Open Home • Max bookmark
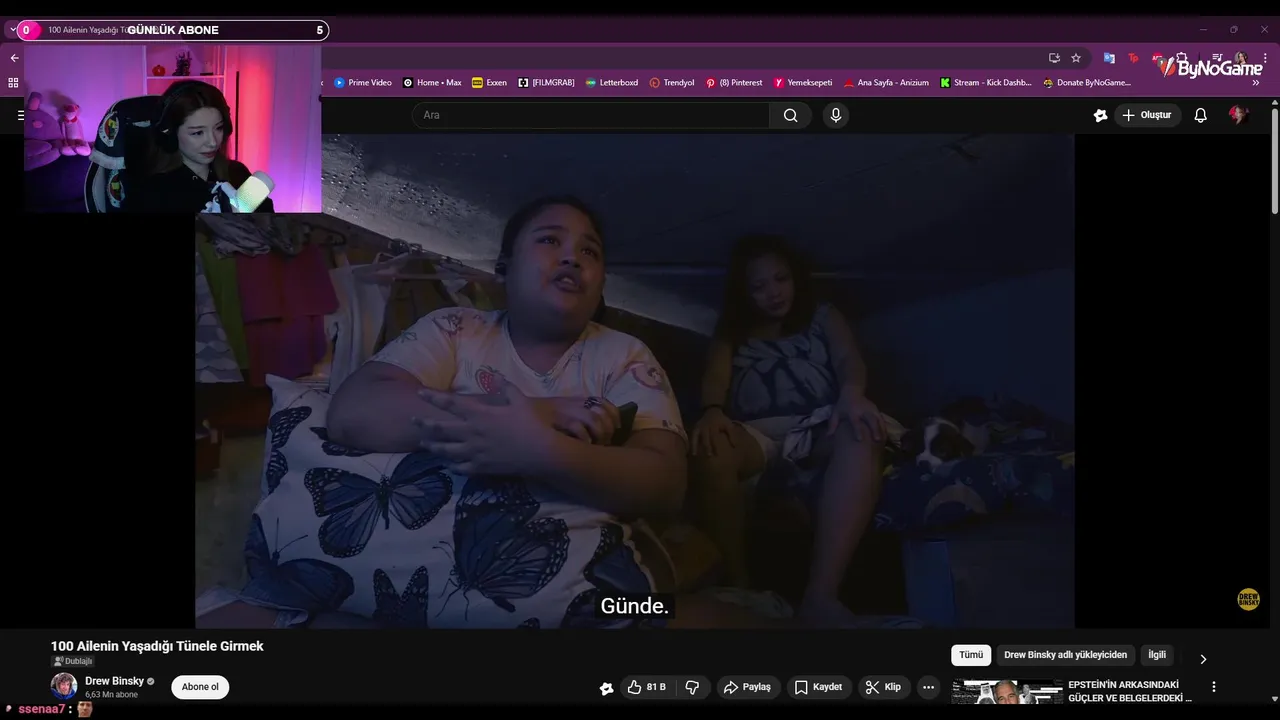1280x720 pixels. tap(432, 83)
